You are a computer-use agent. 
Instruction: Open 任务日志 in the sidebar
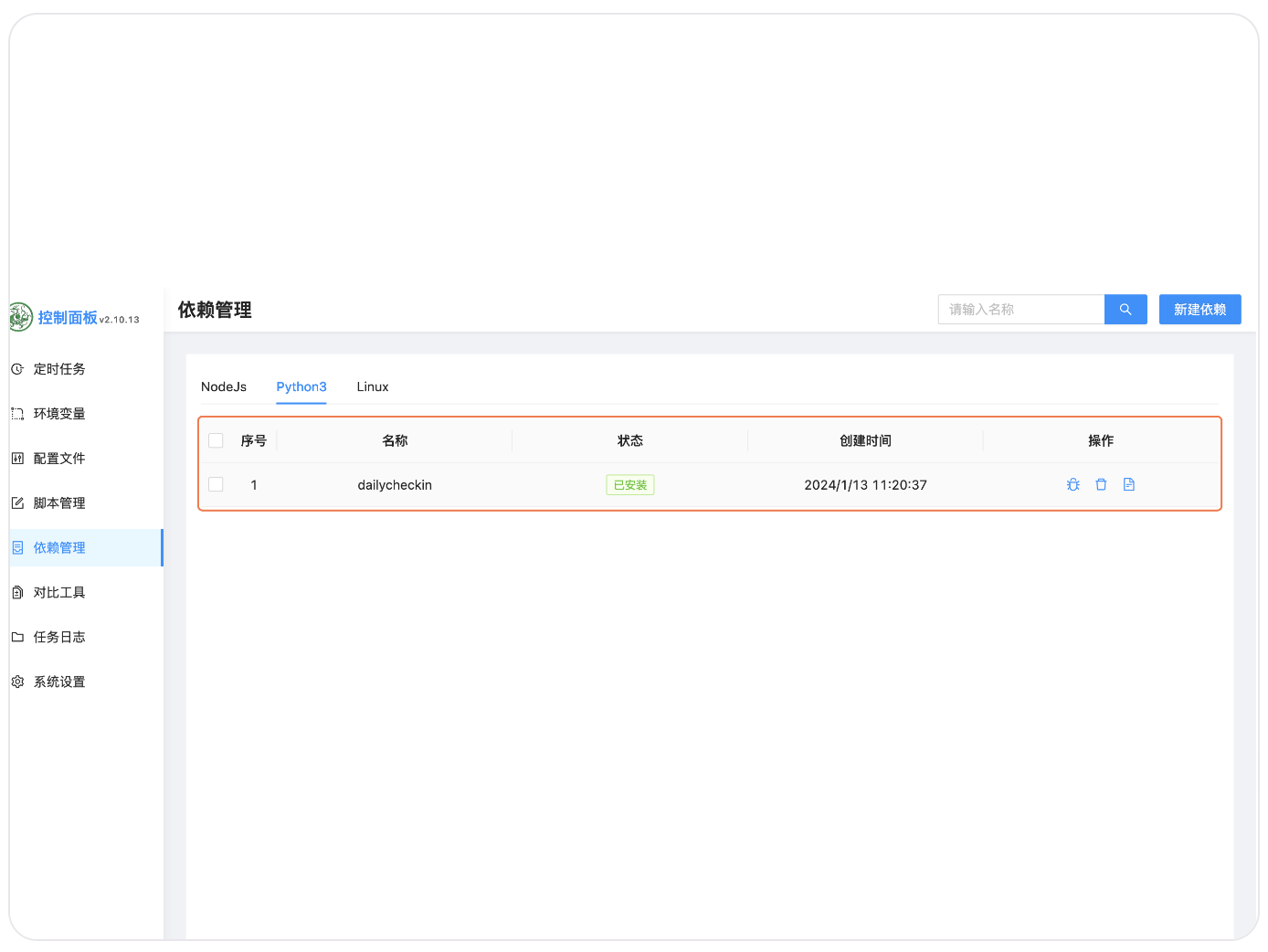click(x=59, y=638)
